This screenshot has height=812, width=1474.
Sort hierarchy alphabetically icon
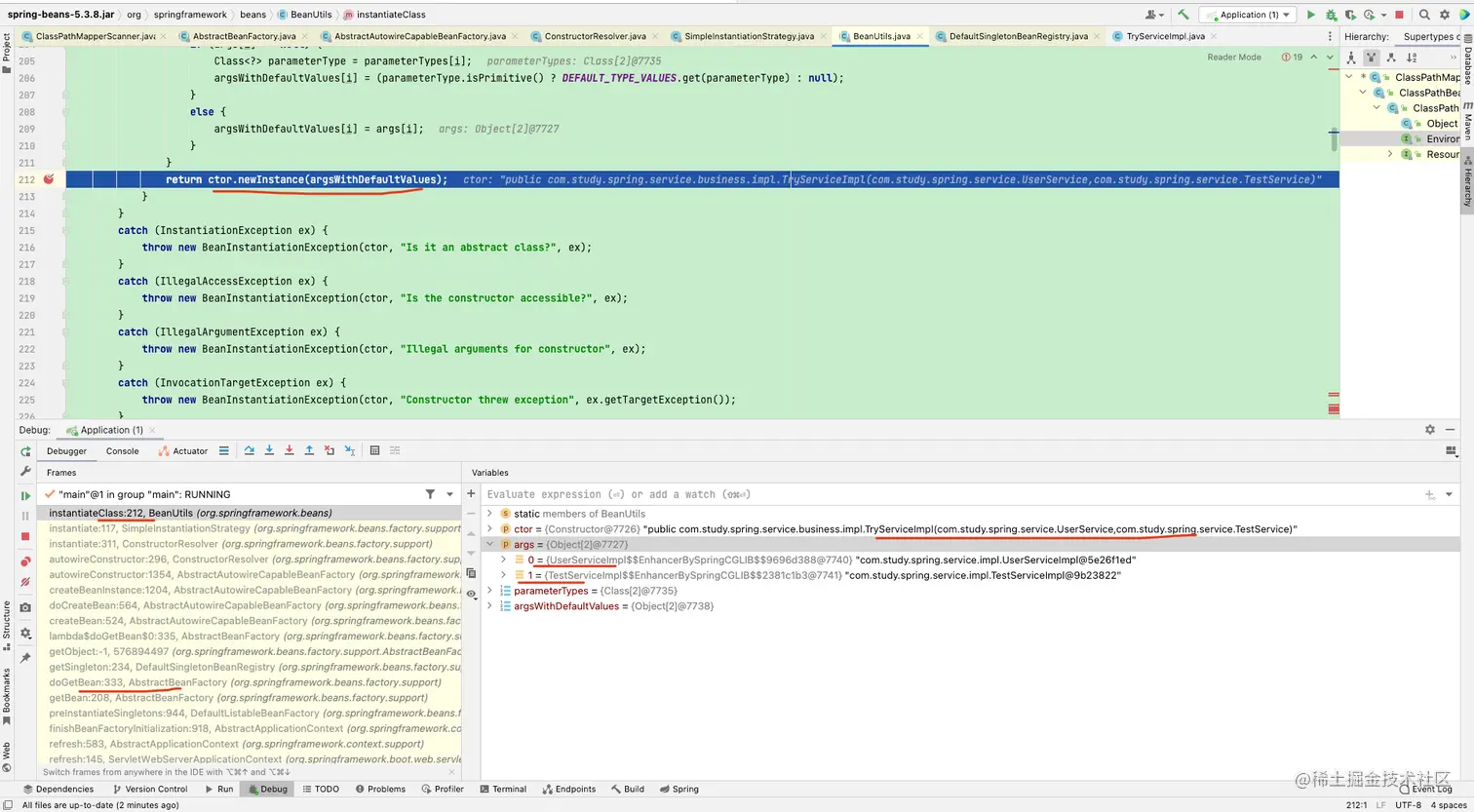(1412, 58)
